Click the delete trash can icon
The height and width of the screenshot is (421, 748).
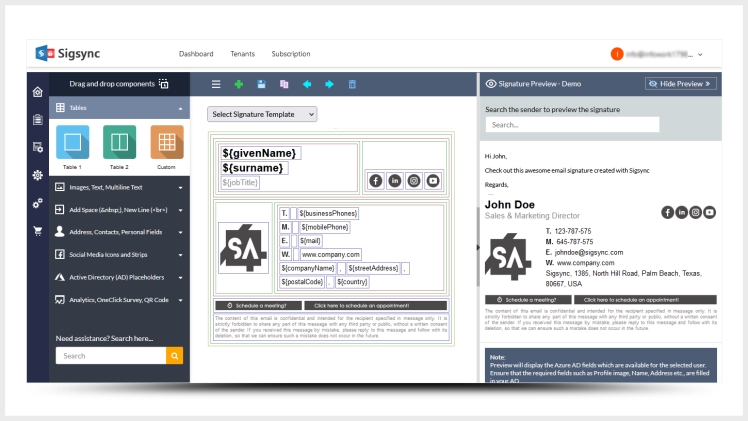pyautogui.click(x=352, y=85)
